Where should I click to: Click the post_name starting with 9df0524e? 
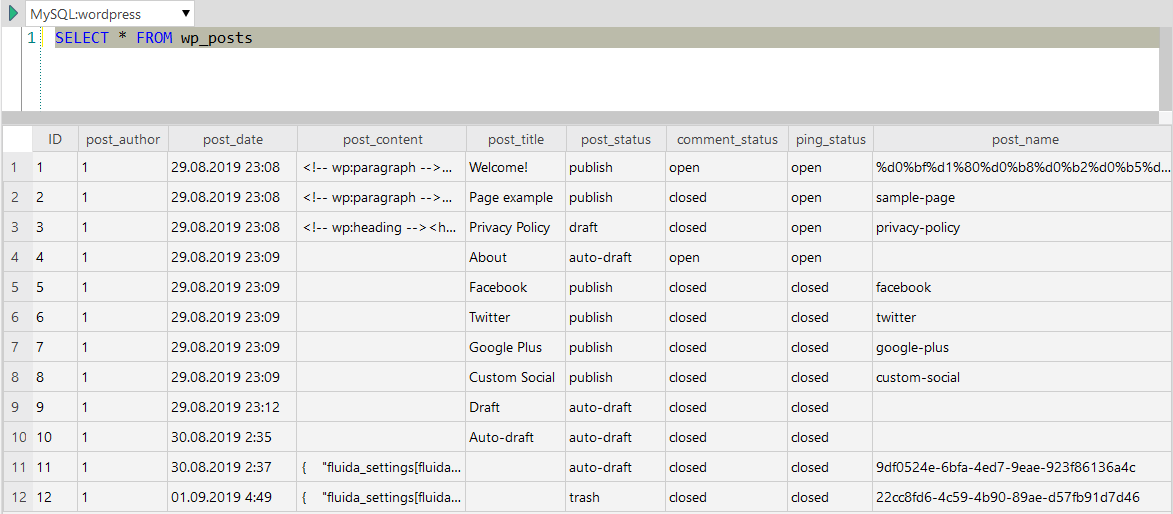[1023, 467]
